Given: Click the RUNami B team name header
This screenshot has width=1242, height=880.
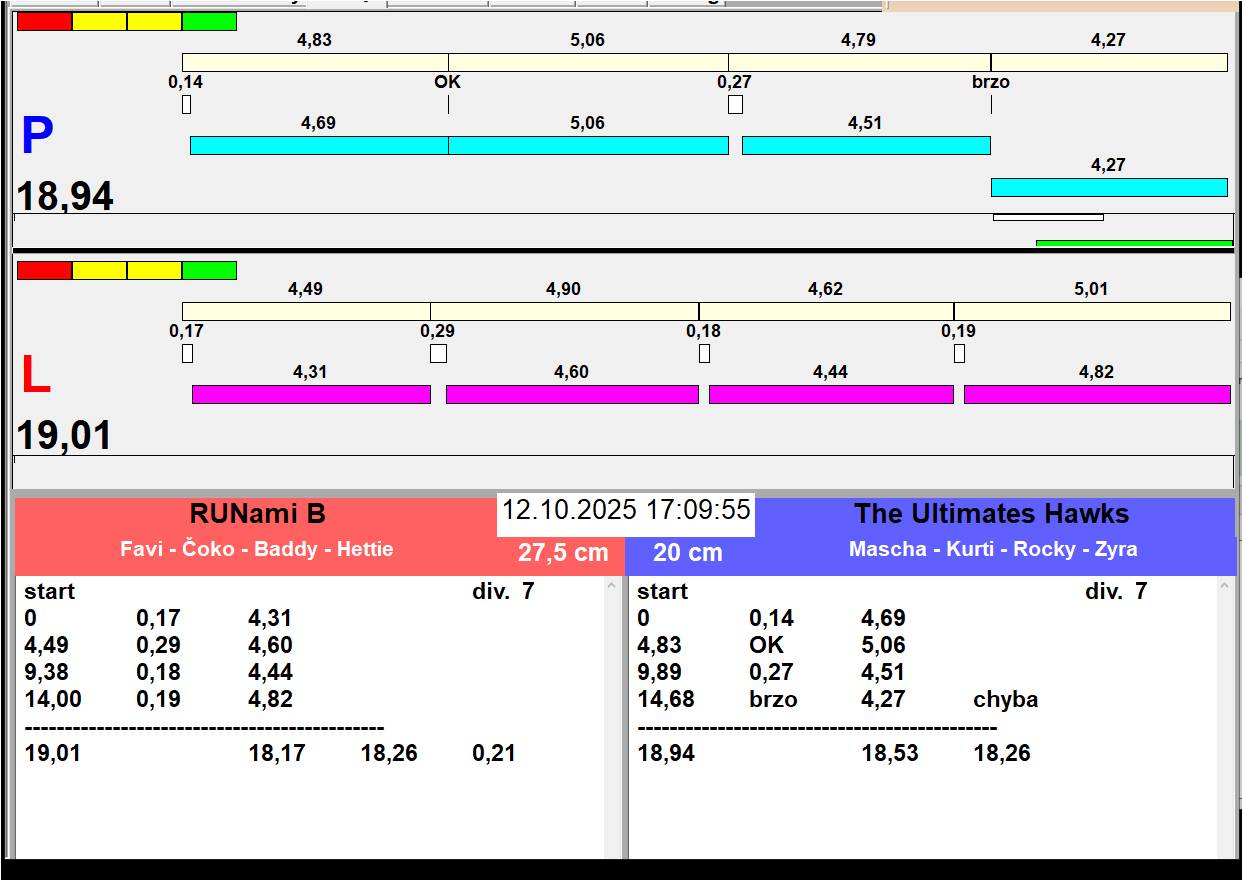Looking at the screenshot, I should tap(257, 514).
